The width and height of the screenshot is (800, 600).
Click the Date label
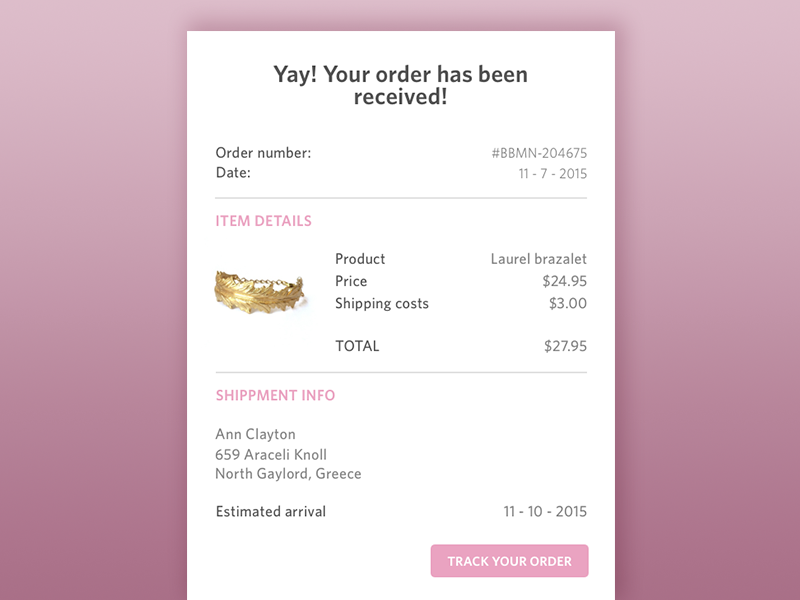click(233, 173)
